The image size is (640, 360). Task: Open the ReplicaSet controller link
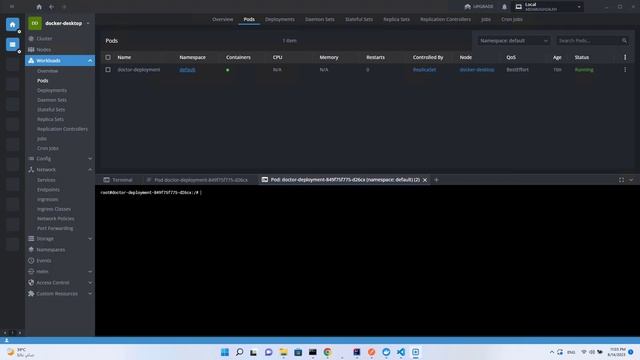pyautogui.click(x=424, y=70)
